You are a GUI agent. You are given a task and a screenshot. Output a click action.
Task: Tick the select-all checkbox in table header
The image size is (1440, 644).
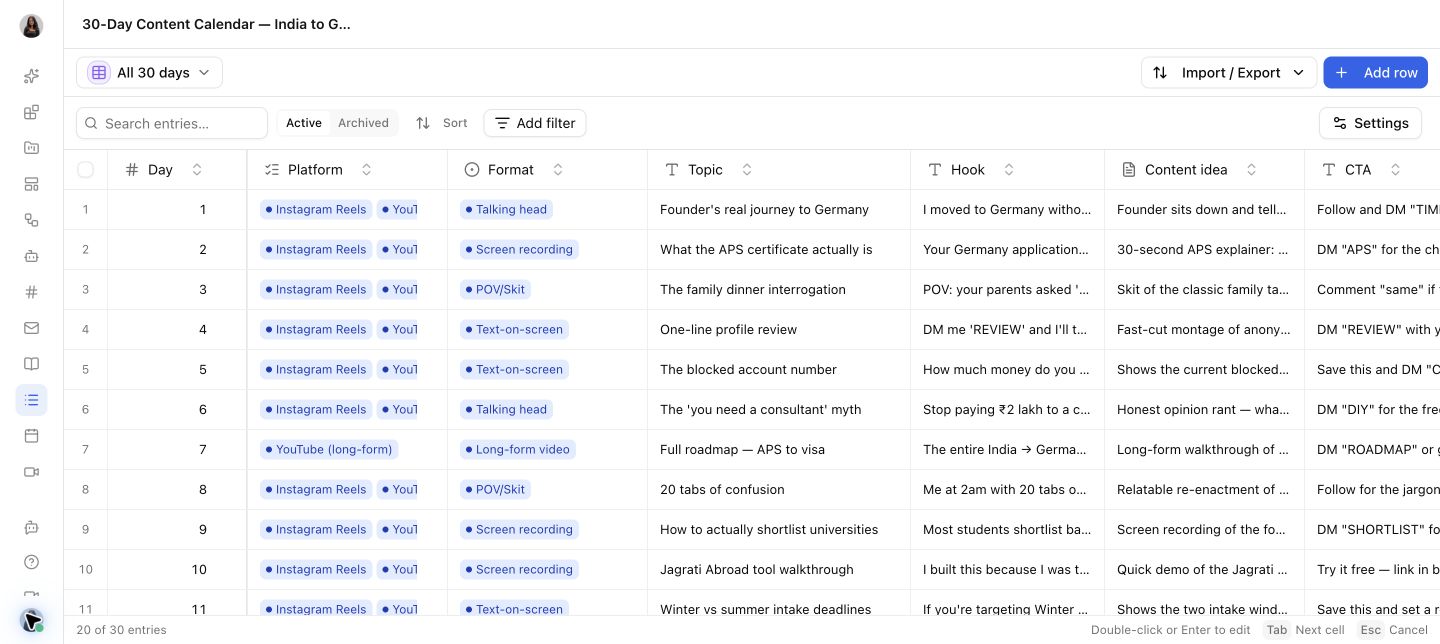[86, 170]
